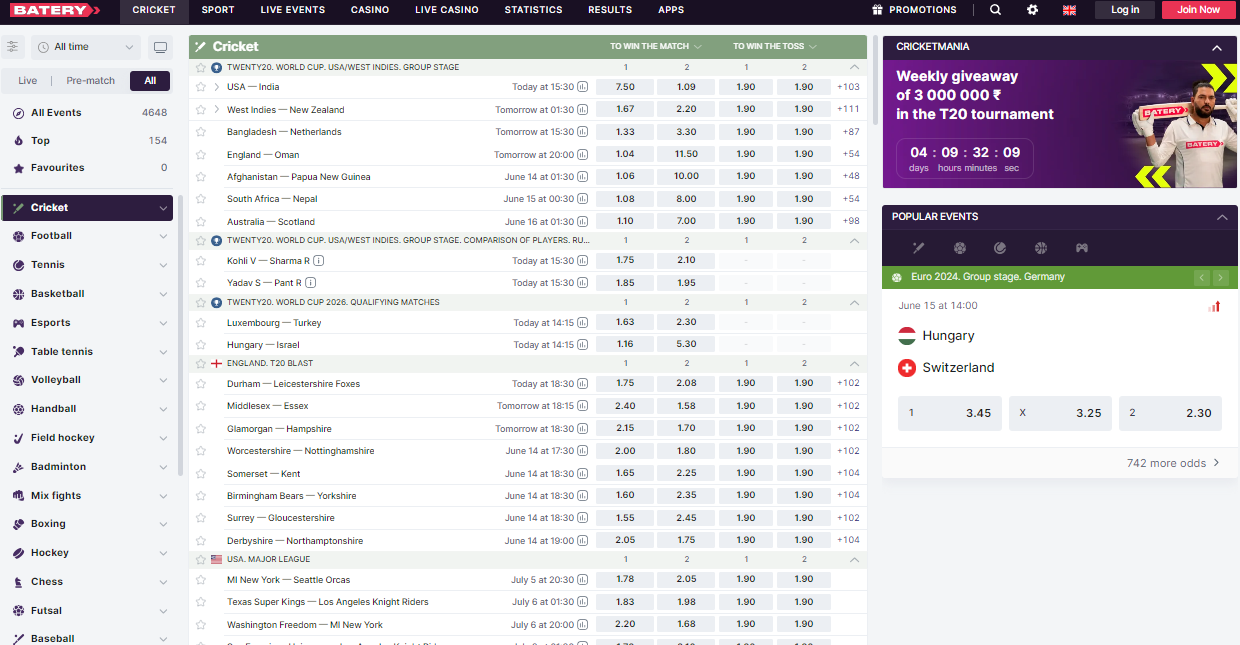This screenshot has height=645, width=1240.
Task: Click the Volleyball icon in the sidebar
Action: click(x=19, y=380)
